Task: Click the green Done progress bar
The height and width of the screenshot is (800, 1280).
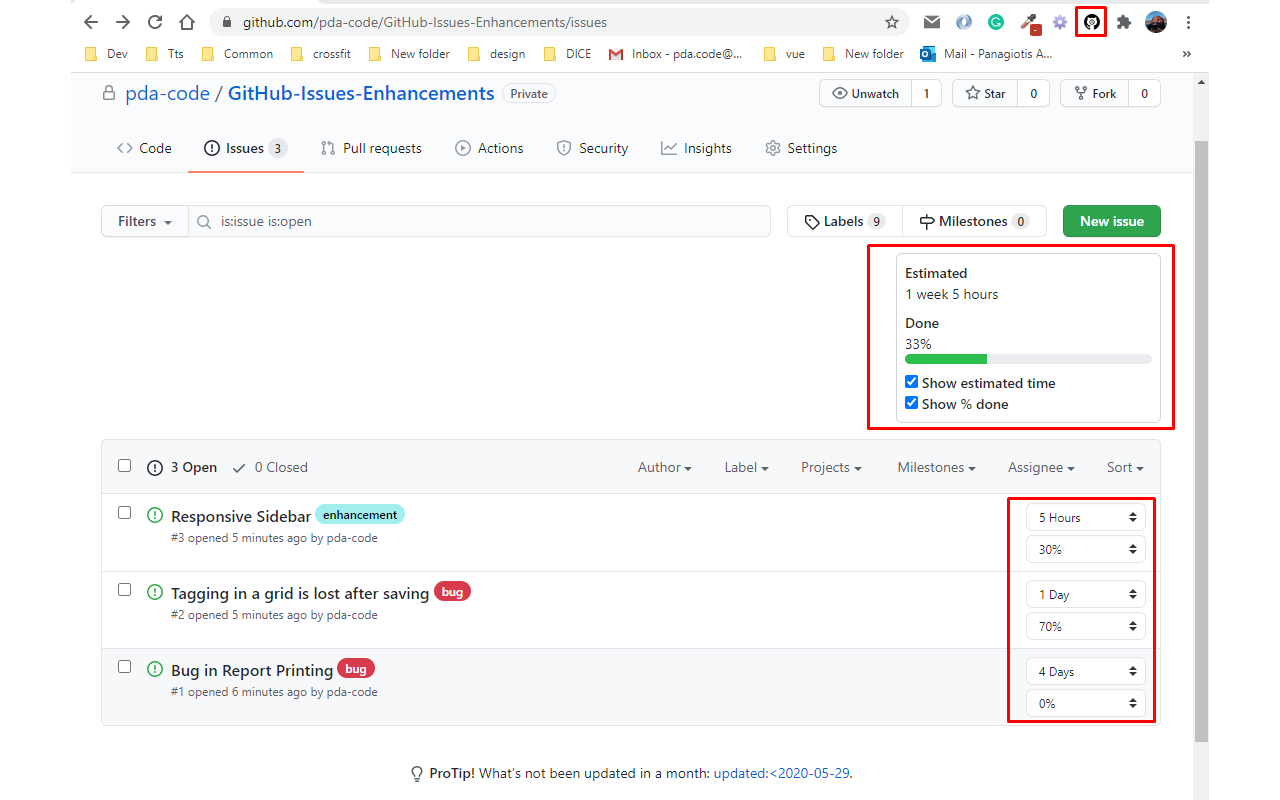Action: click(945, 358)
